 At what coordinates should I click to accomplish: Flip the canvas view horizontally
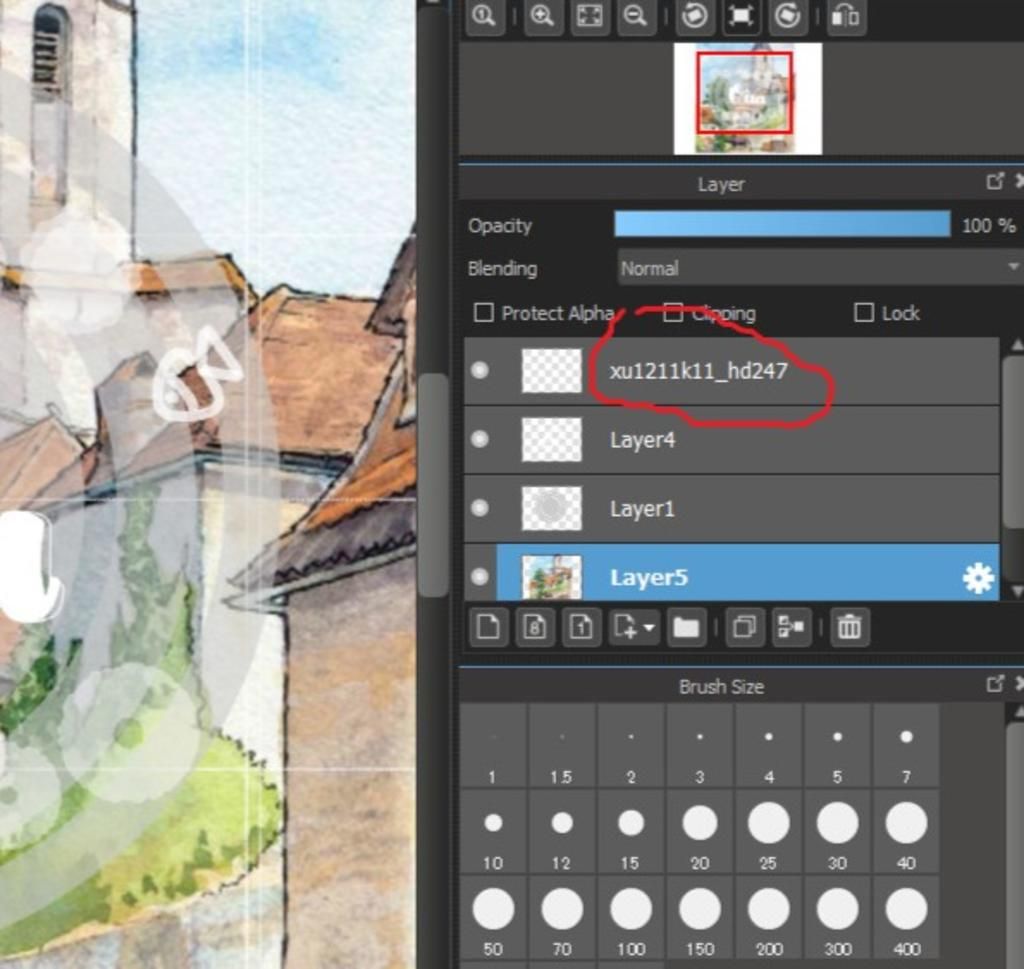point(846,15)
